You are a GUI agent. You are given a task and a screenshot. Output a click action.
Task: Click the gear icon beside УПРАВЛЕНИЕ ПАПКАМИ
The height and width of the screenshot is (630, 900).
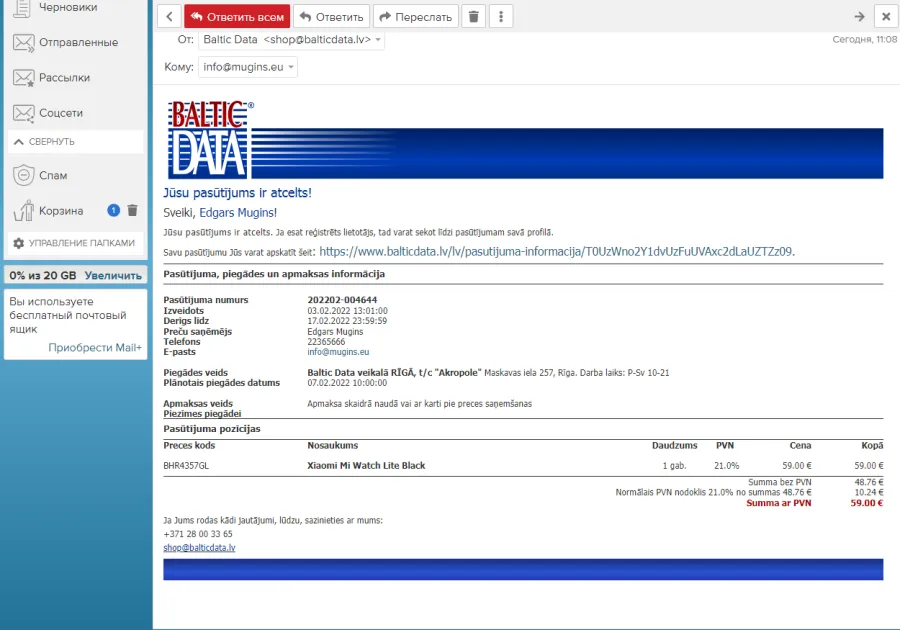[18, 243]
